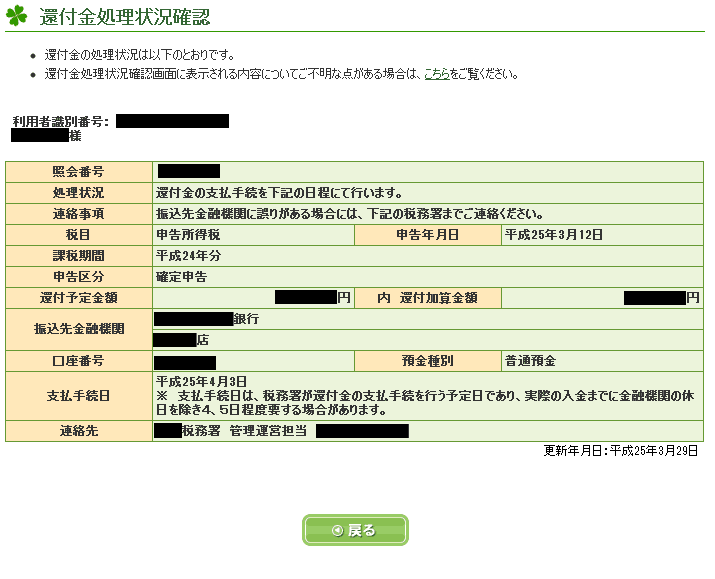Click the 内 還付加算金額 header cell
The height and width of the screenshot is (579, 715).
pyautogui.click(x=428, y=298)
